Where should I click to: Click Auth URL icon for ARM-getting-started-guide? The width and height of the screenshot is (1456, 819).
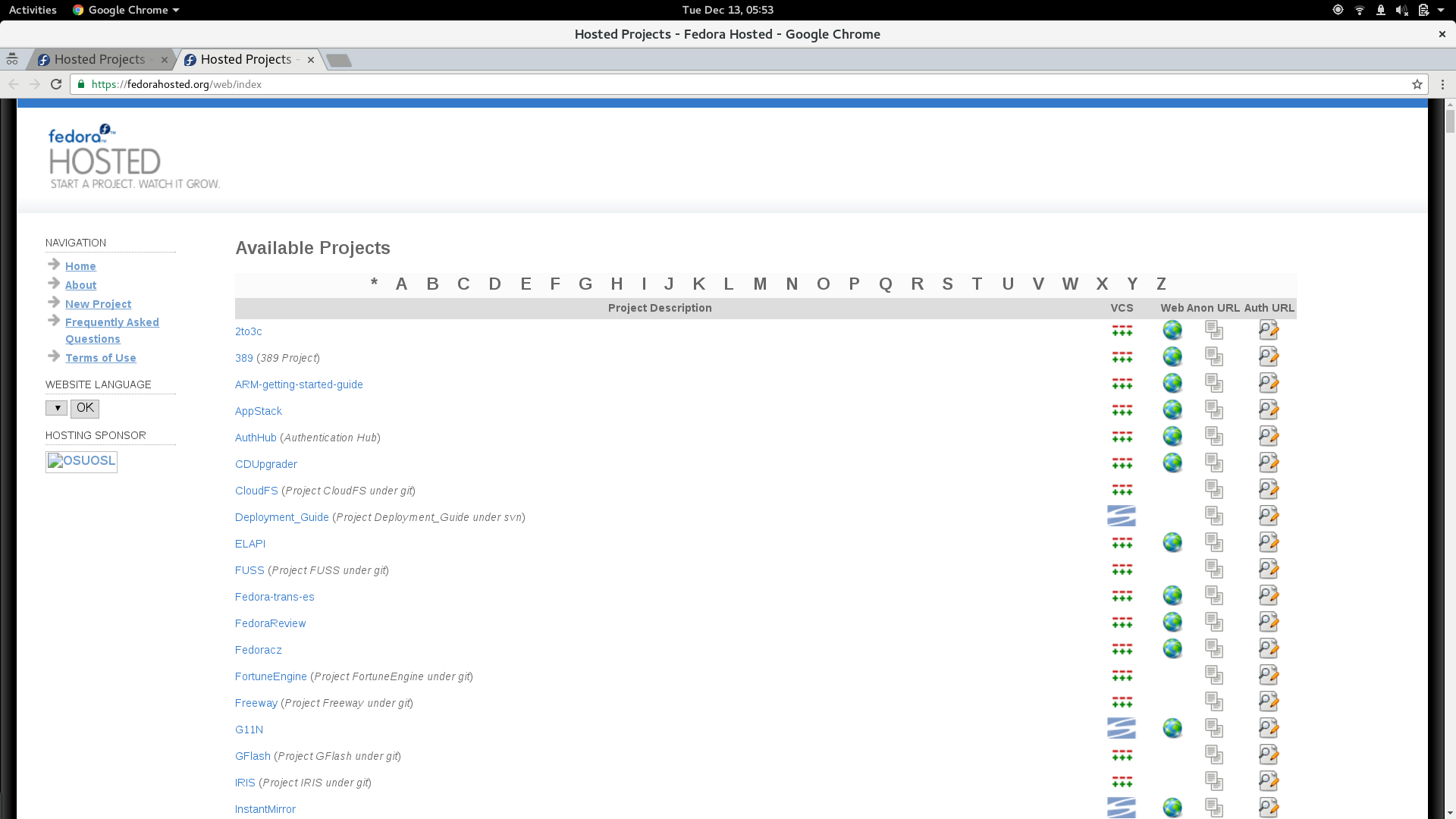[1269, 383]
